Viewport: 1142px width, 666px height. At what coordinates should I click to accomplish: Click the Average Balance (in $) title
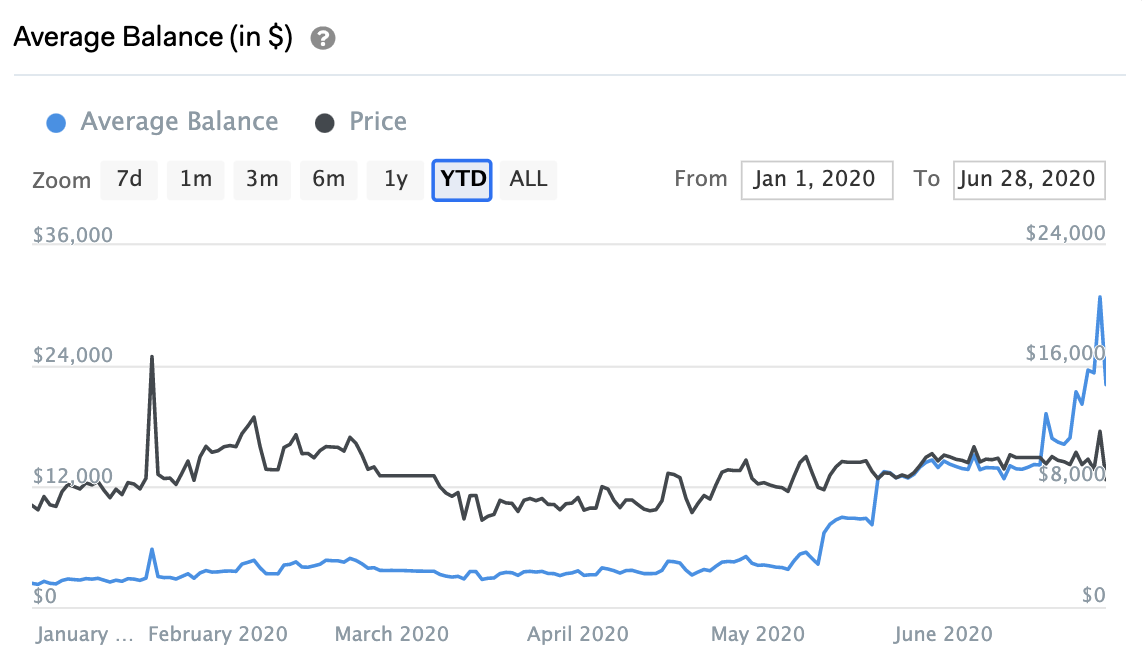click(x=153, y=37)
